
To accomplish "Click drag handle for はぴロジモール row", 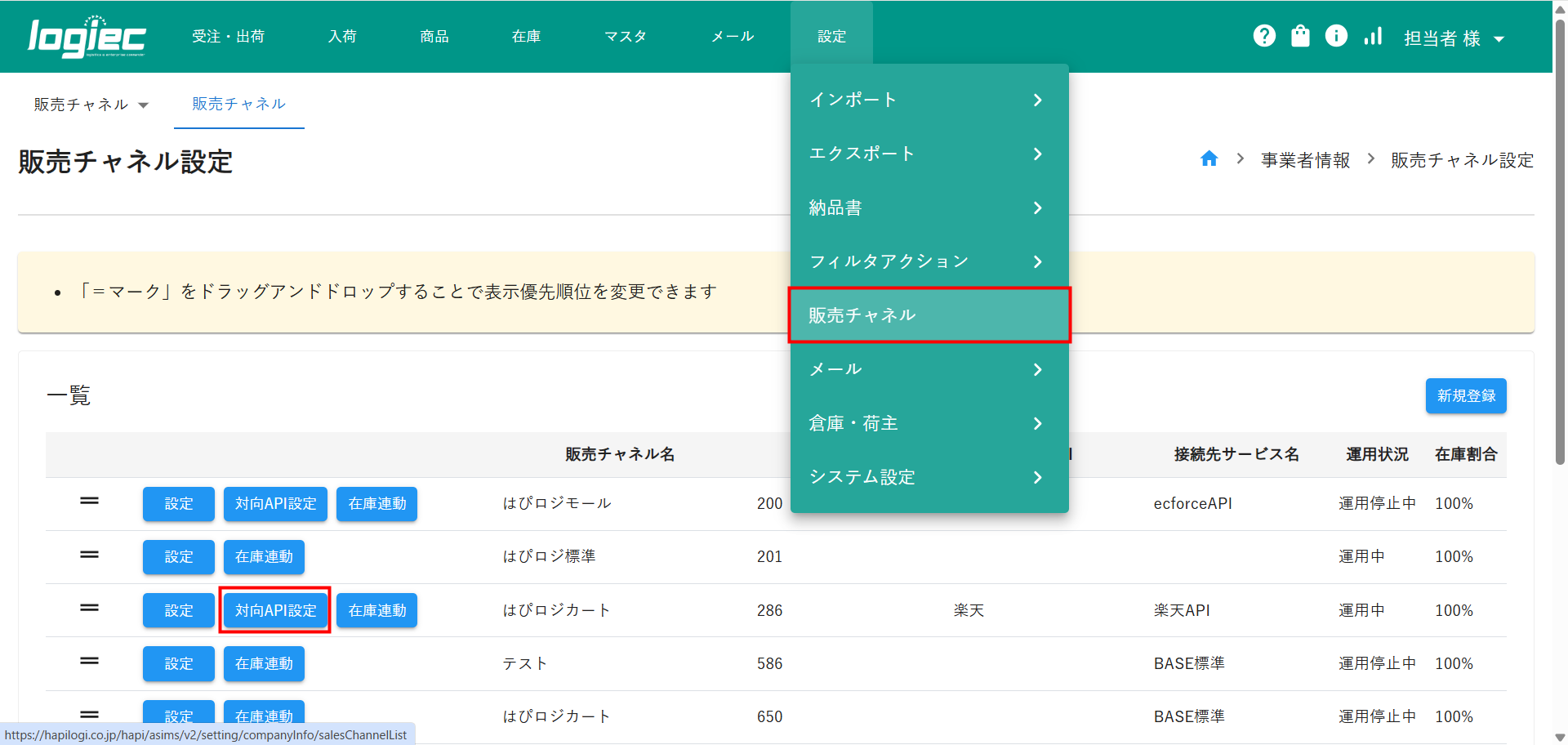I will click(x=89, y=501).
